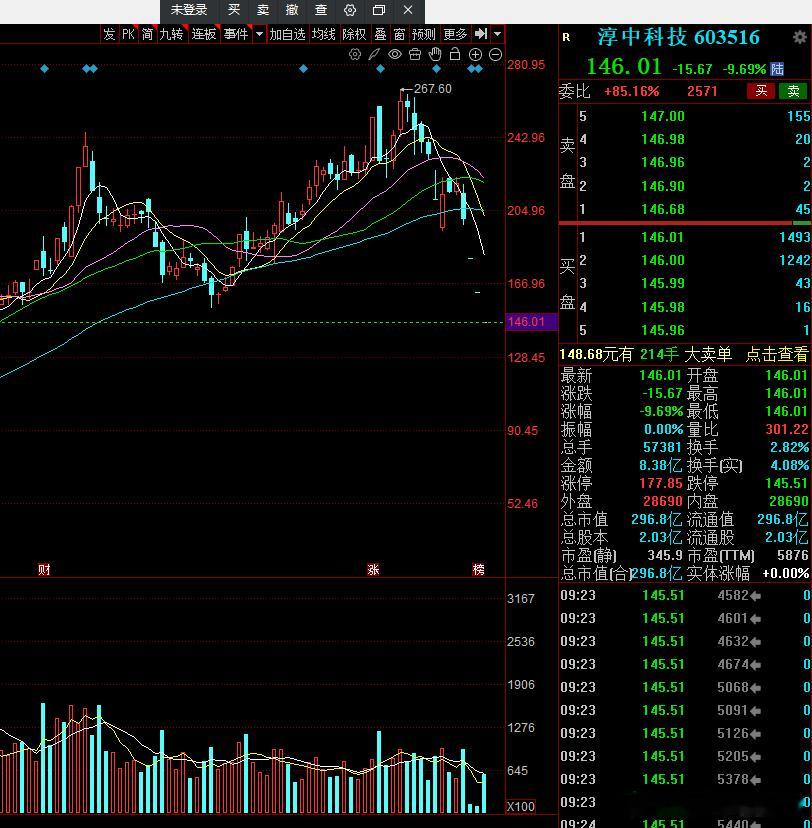Select the drawing pen tool
812x828 pixels.
pyautogui.click(x=374, y=54)
